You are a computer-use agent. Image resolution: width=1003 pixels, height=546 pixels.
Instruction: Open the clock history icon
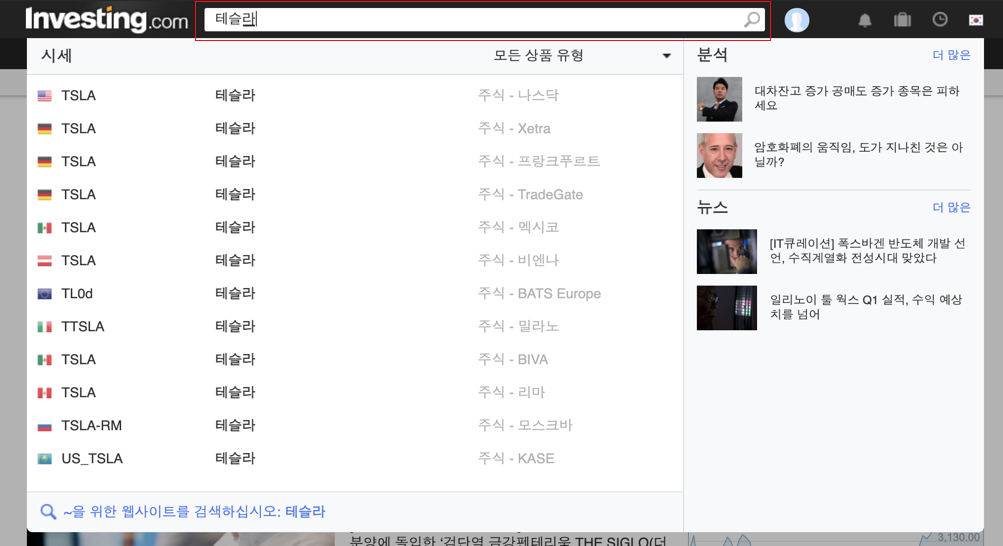click(x=940, y=20)
